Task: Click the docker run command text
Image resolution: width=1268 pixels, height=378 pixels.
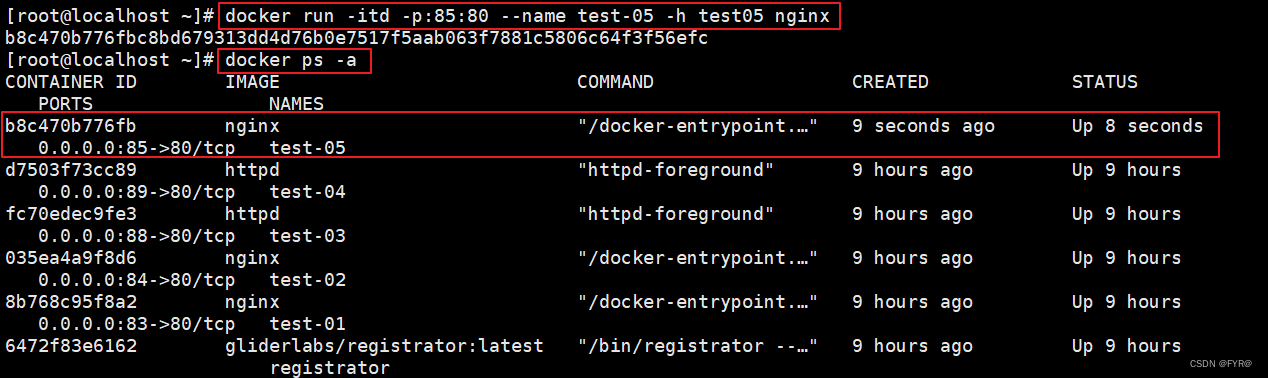Action: pos(529,16)
